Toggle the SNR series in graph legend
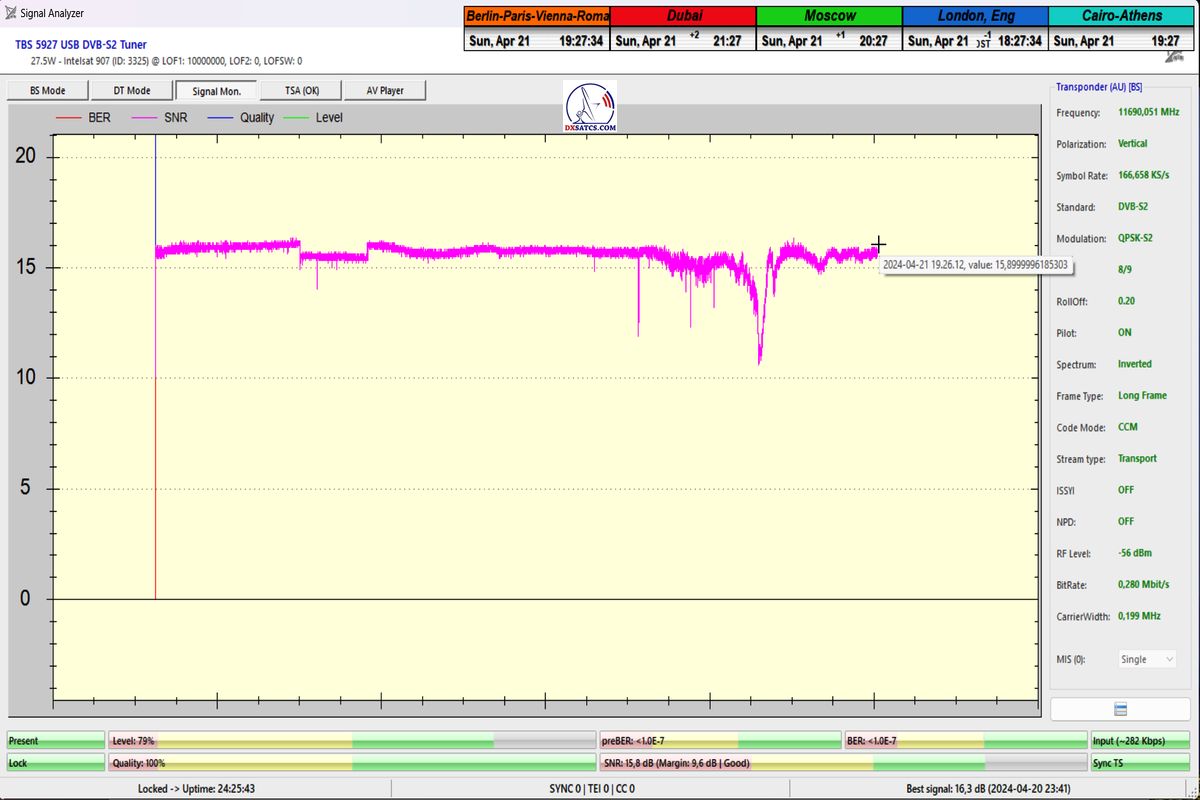This screenshot has height=800, width=1200. (x=161, y=117)
